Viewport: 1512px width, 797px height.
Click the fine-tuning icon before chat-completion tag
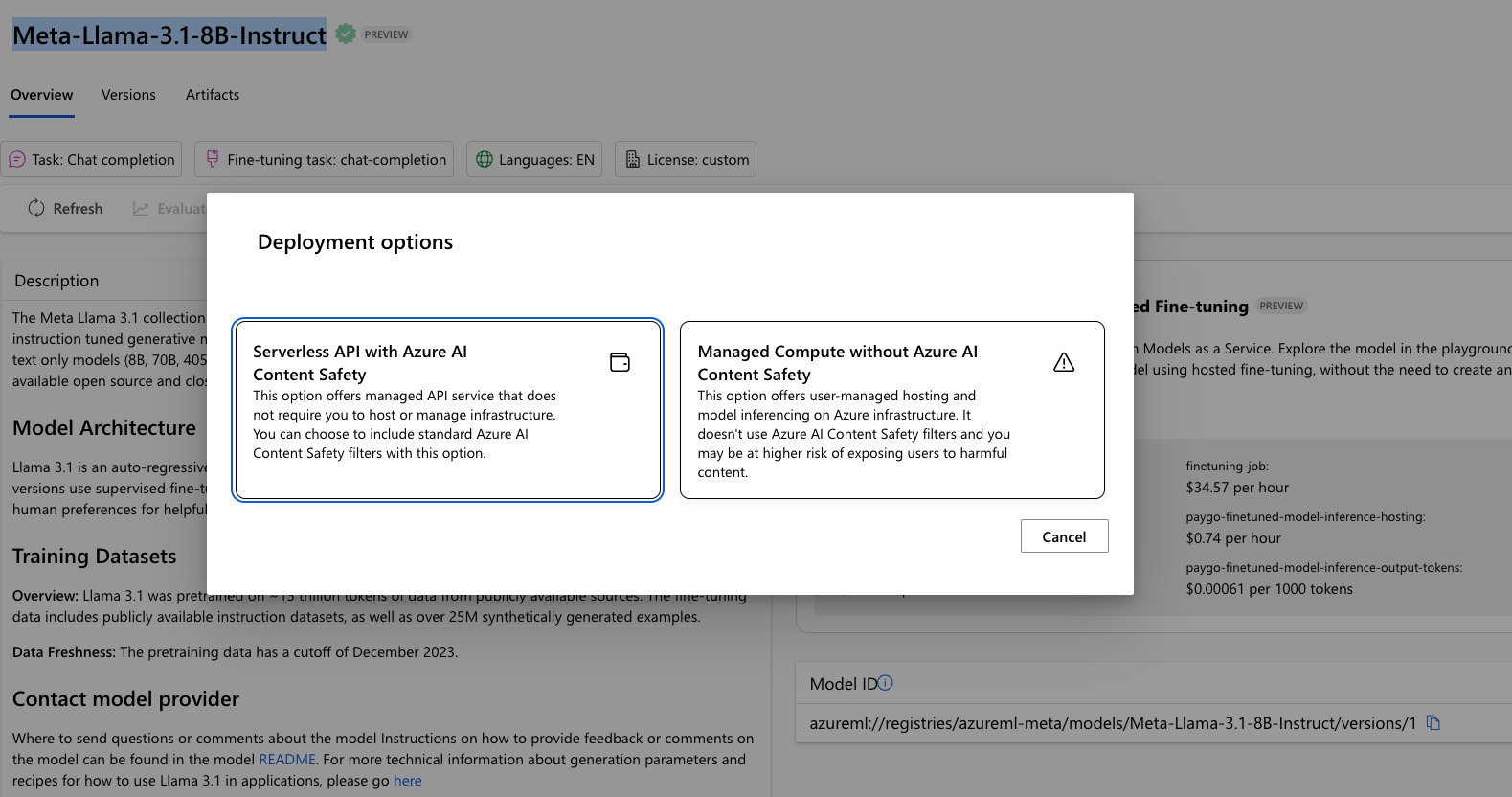213,159
